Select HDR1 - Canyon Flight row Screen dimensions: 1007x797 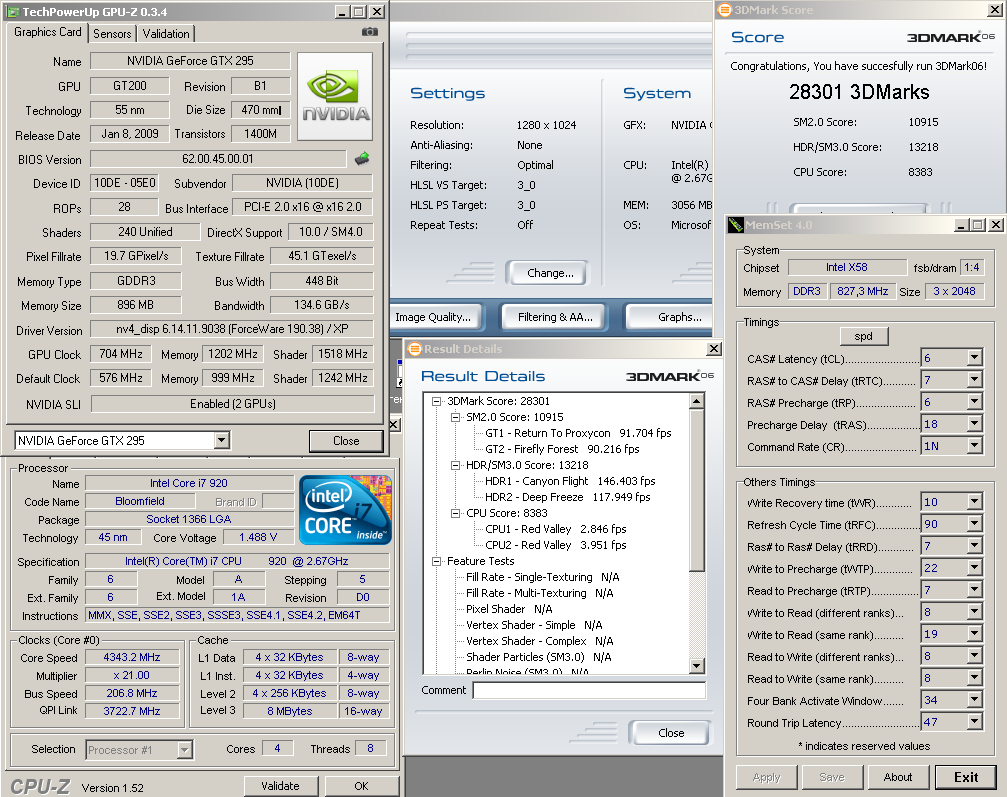point(570,481)
